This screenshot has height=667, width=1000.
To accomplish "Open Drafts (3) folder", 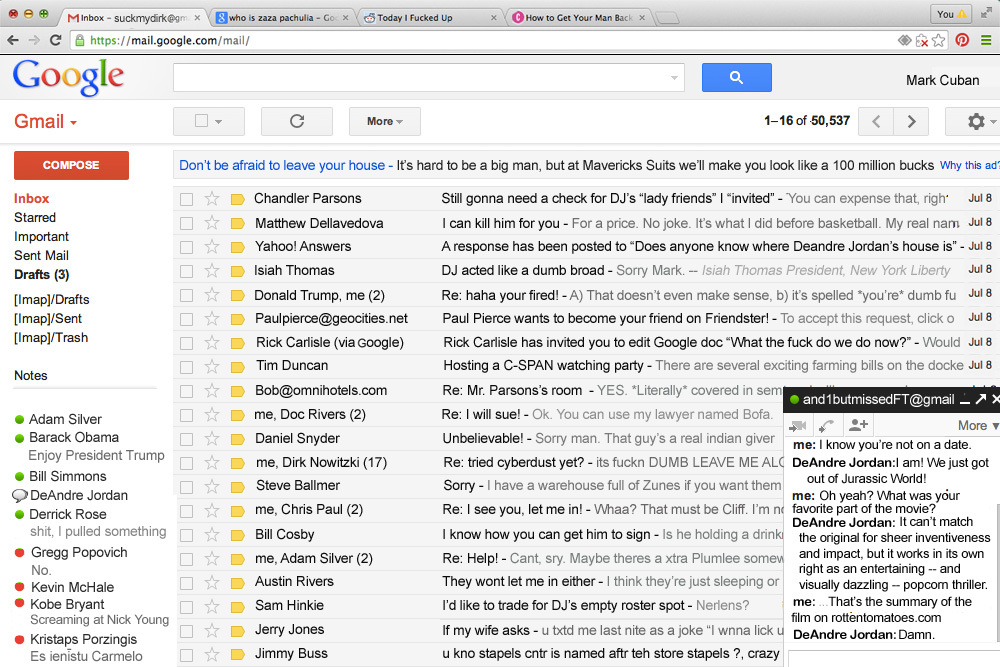I will point(41,275).
